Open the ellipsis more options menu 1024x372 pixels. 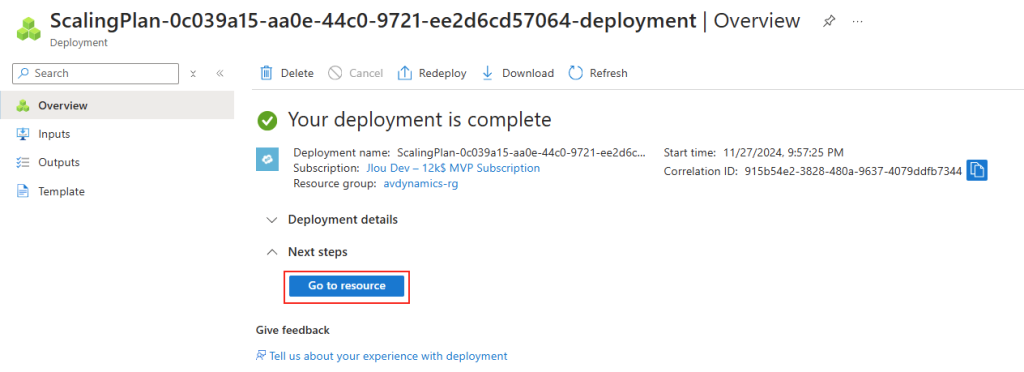857,22
